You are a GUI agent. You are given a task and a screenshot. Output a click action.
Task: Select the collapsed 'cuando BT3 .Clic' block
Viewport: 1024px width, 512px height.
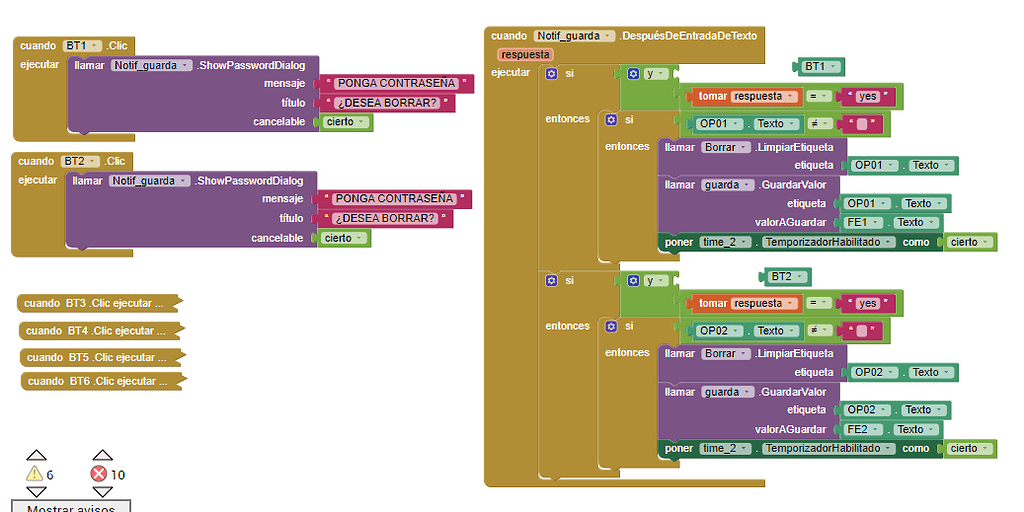click(97, 303)
